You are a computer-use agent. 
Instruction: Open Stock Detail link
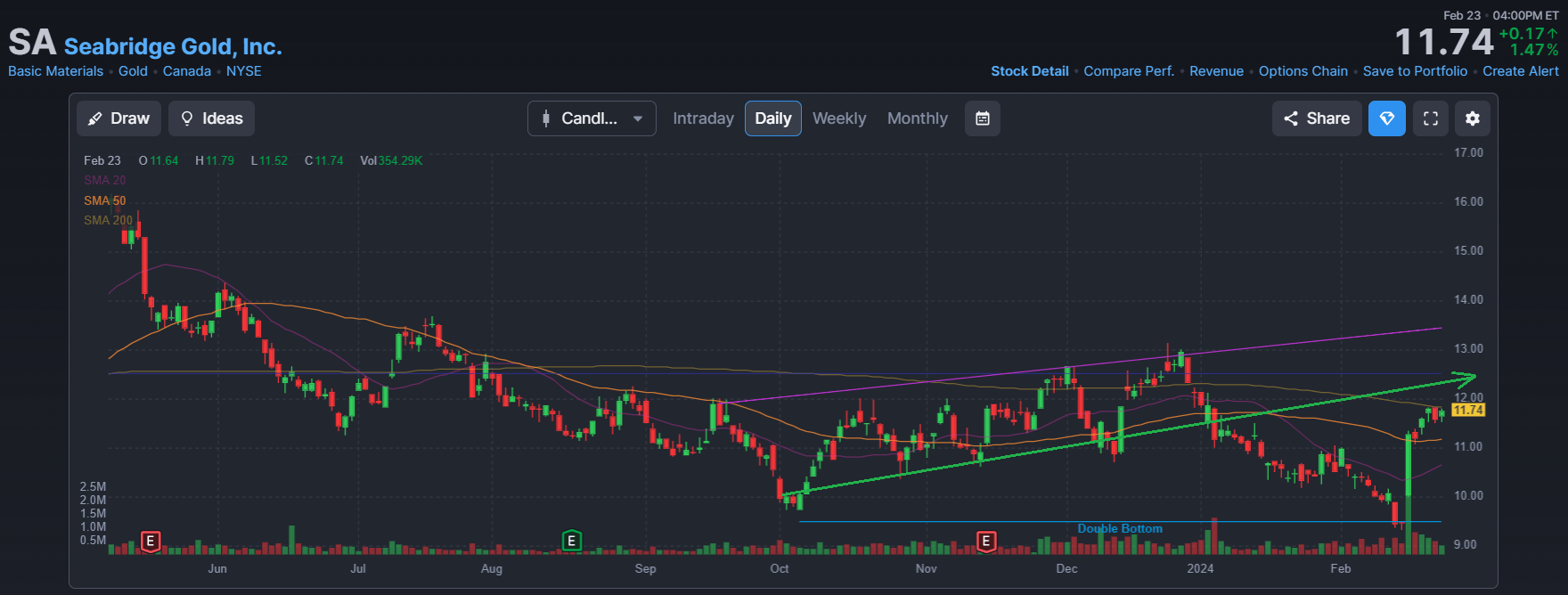point(1030,71)
